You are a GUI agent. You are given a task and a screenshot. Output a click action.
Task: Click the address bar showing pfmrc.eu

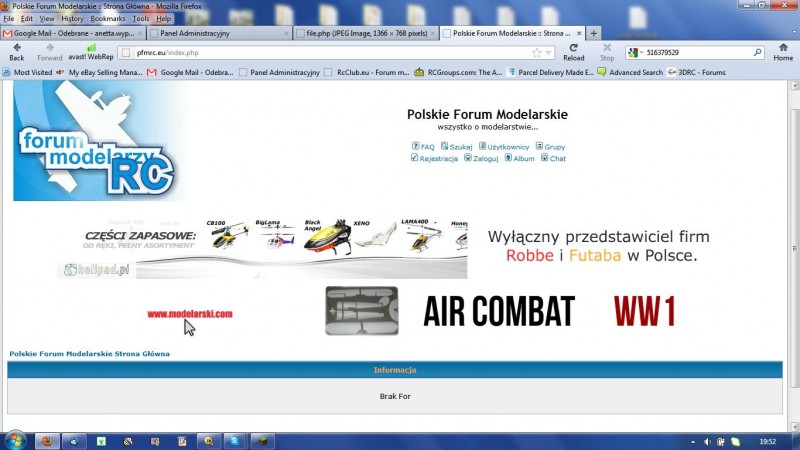pos(337,53)
